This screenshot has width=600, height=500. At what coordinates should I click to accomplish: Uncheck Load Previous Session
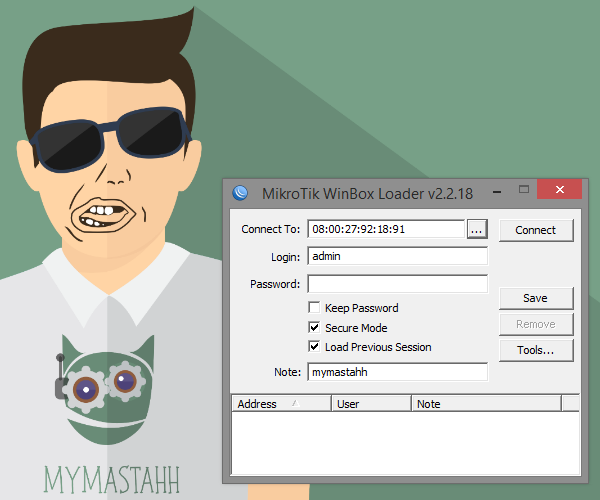click(314, 347)
